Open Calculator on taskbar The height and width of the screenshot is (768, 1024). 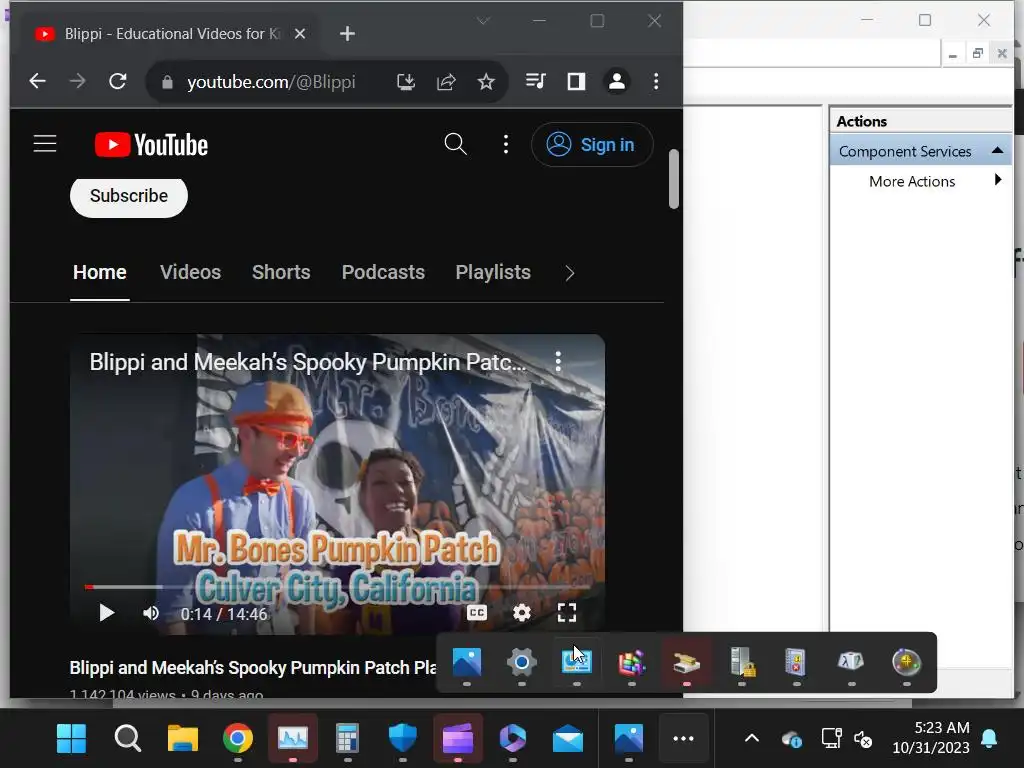pos(347,739)
